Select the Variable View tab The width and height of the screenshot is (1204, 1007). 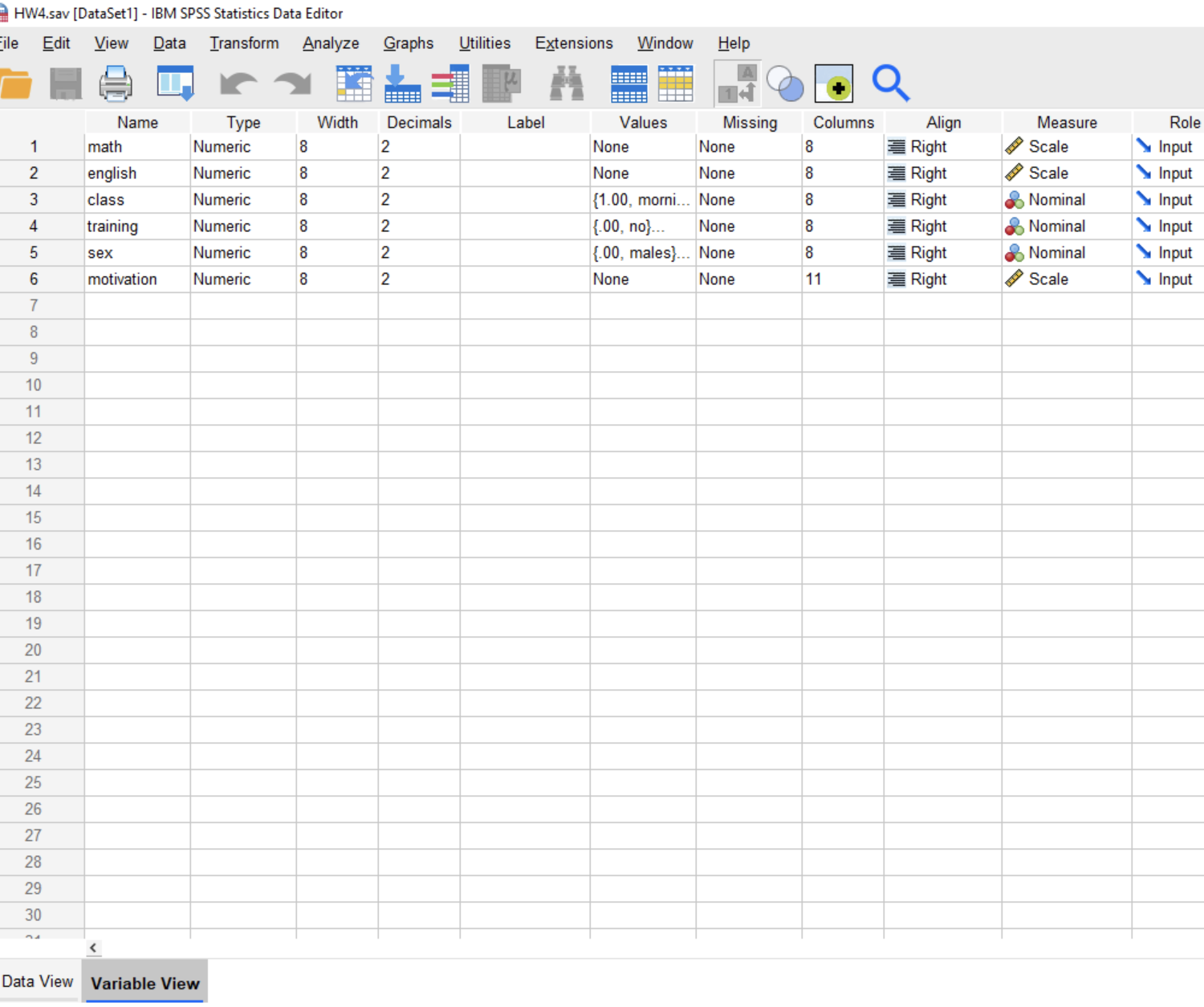(x=144, y=983)
